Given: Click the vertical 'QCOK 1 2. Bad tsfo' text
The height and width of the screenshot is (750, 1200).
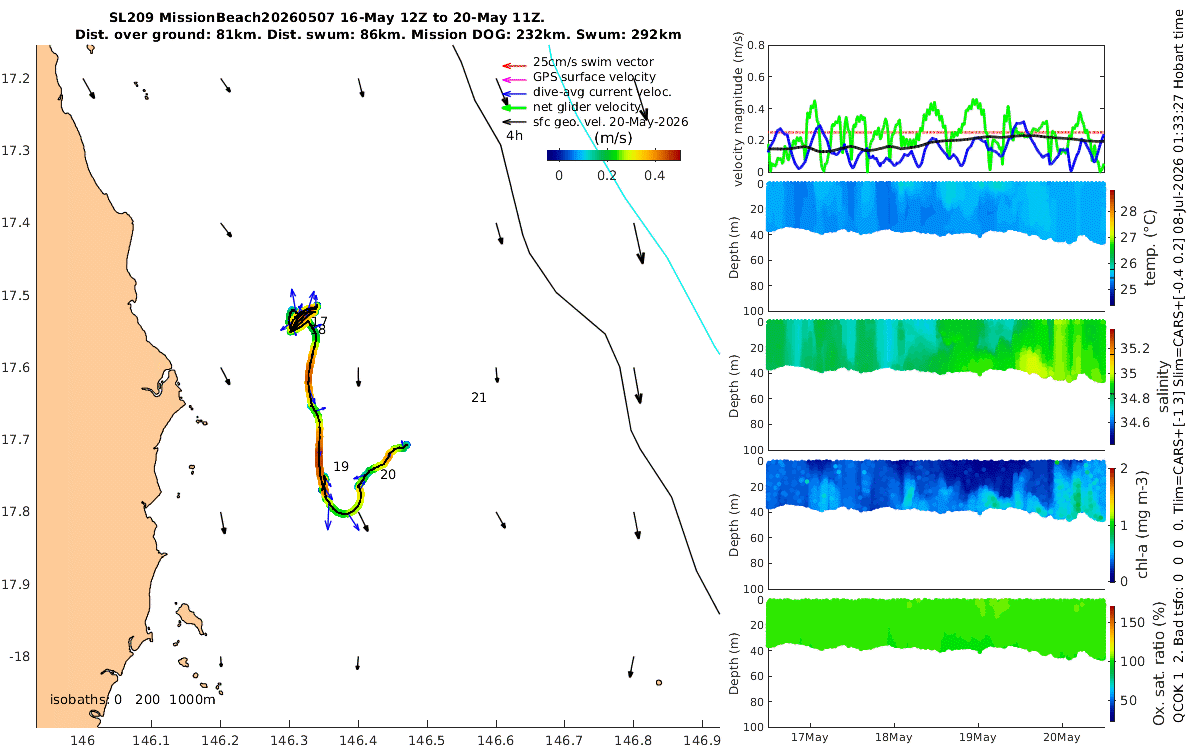Looking at the screenshot, I should [1181, 653].
